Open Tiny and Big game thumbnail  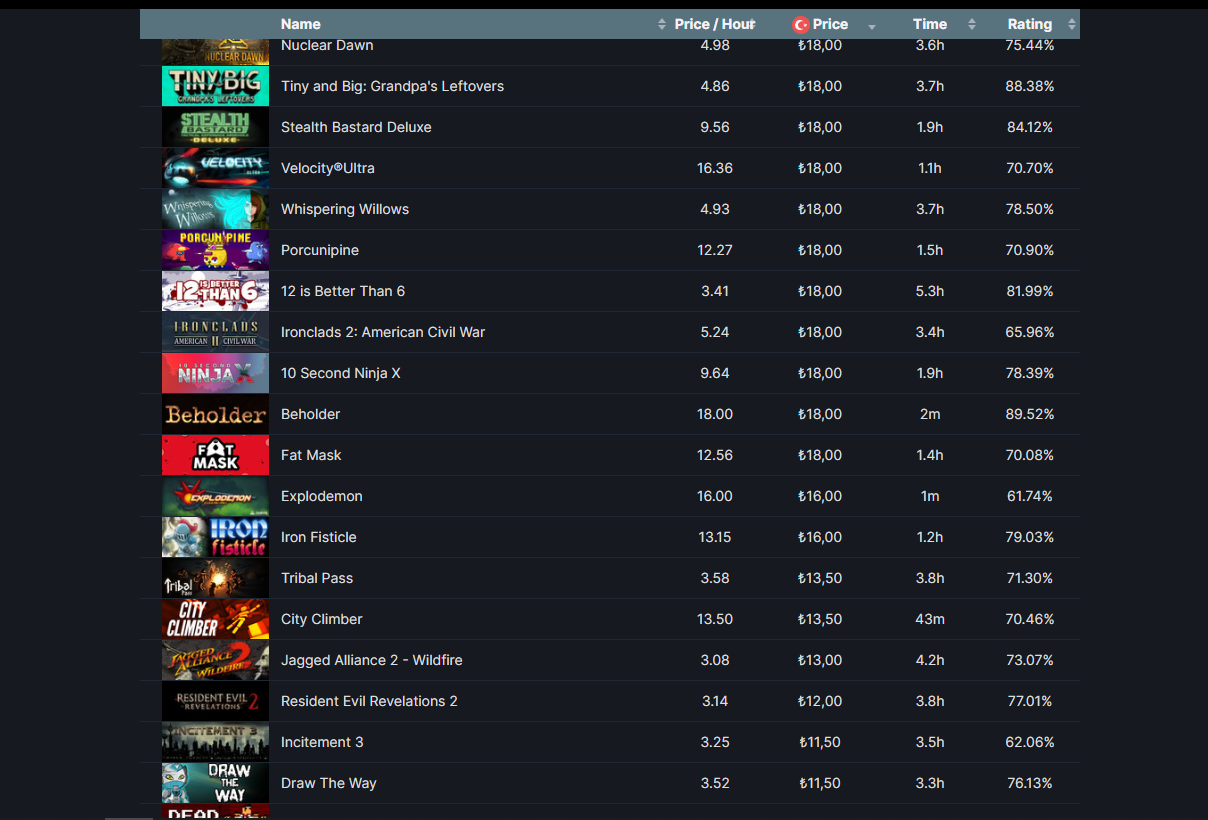(215, 86)
